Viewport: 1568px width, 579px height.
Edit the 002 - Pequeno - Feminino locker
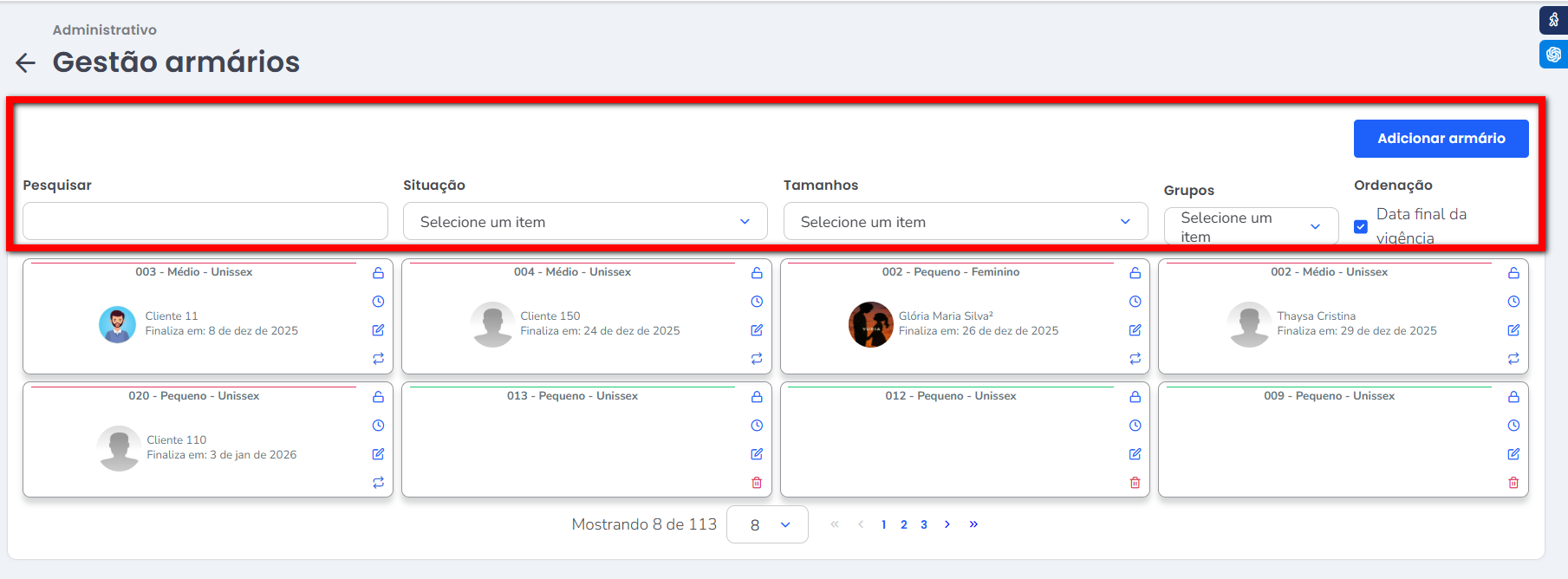[1135, 330]
